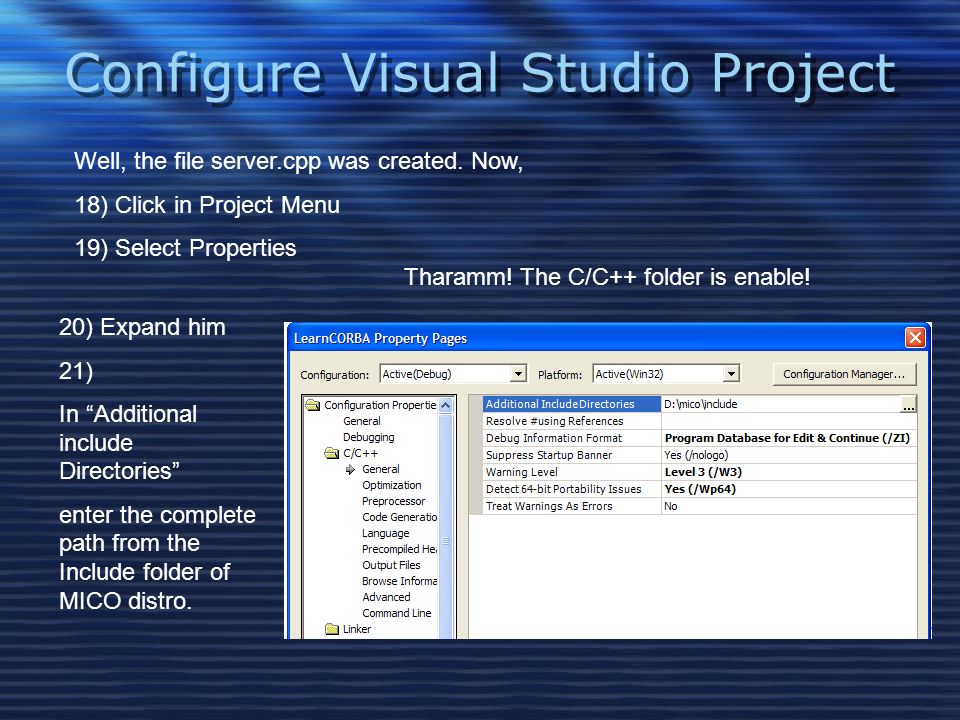
Task: Click the empty Resolve #using References value
Action: [789, 421]
